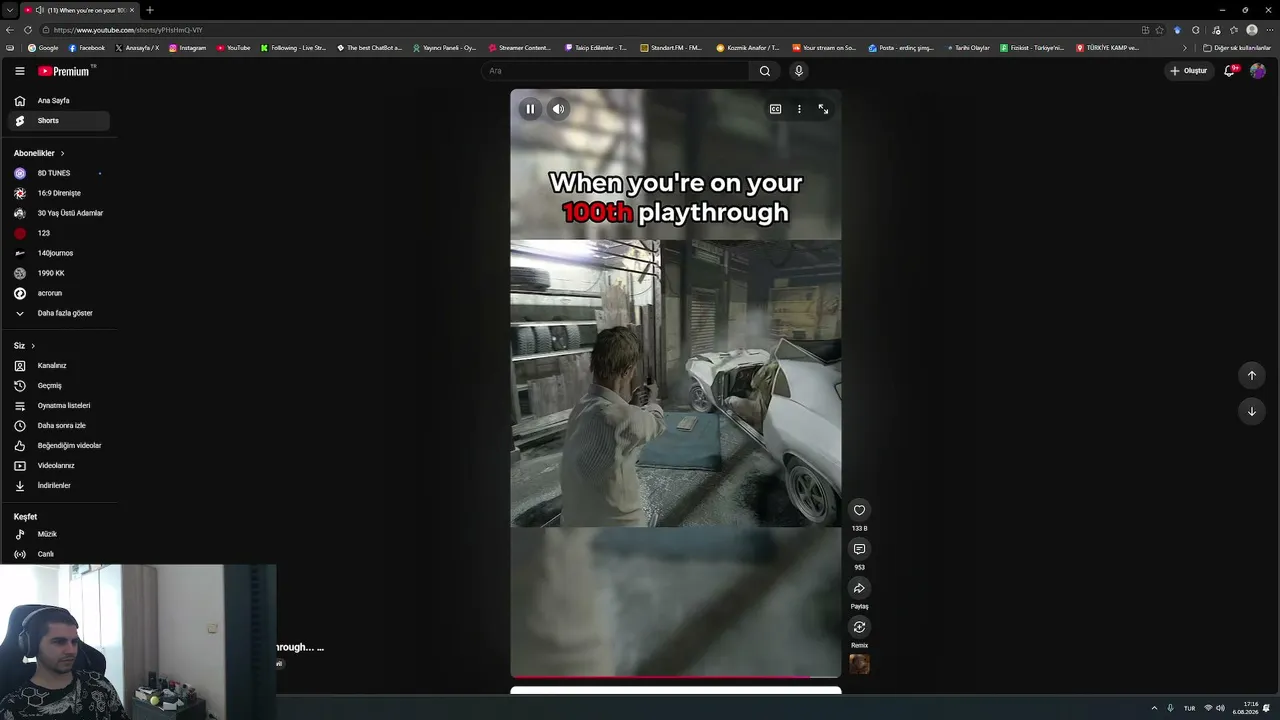This screenshot has height=720, width=1280.
Task: Open the Google bookmark
Action: [43, 48]
